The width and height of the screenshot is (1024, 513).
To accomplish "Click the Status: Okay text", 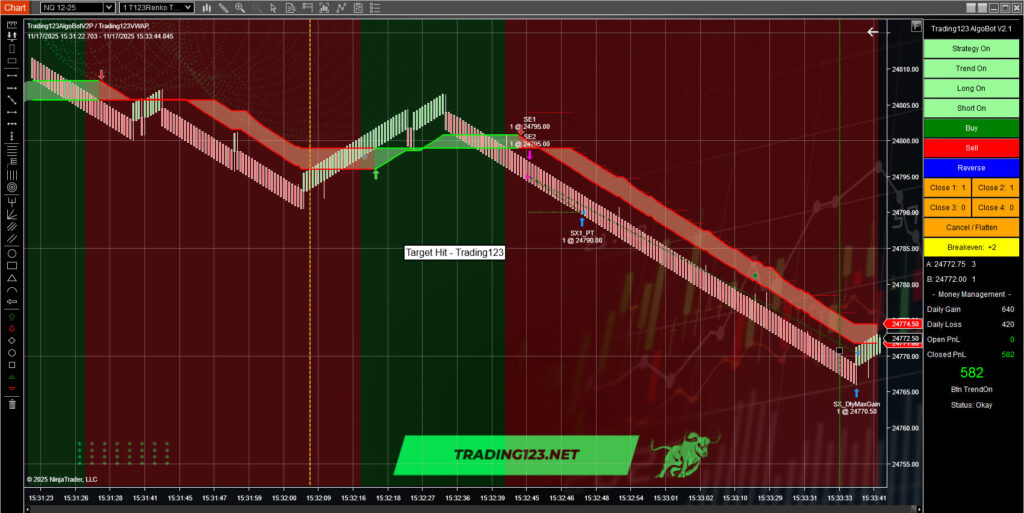I will [971, 405].
